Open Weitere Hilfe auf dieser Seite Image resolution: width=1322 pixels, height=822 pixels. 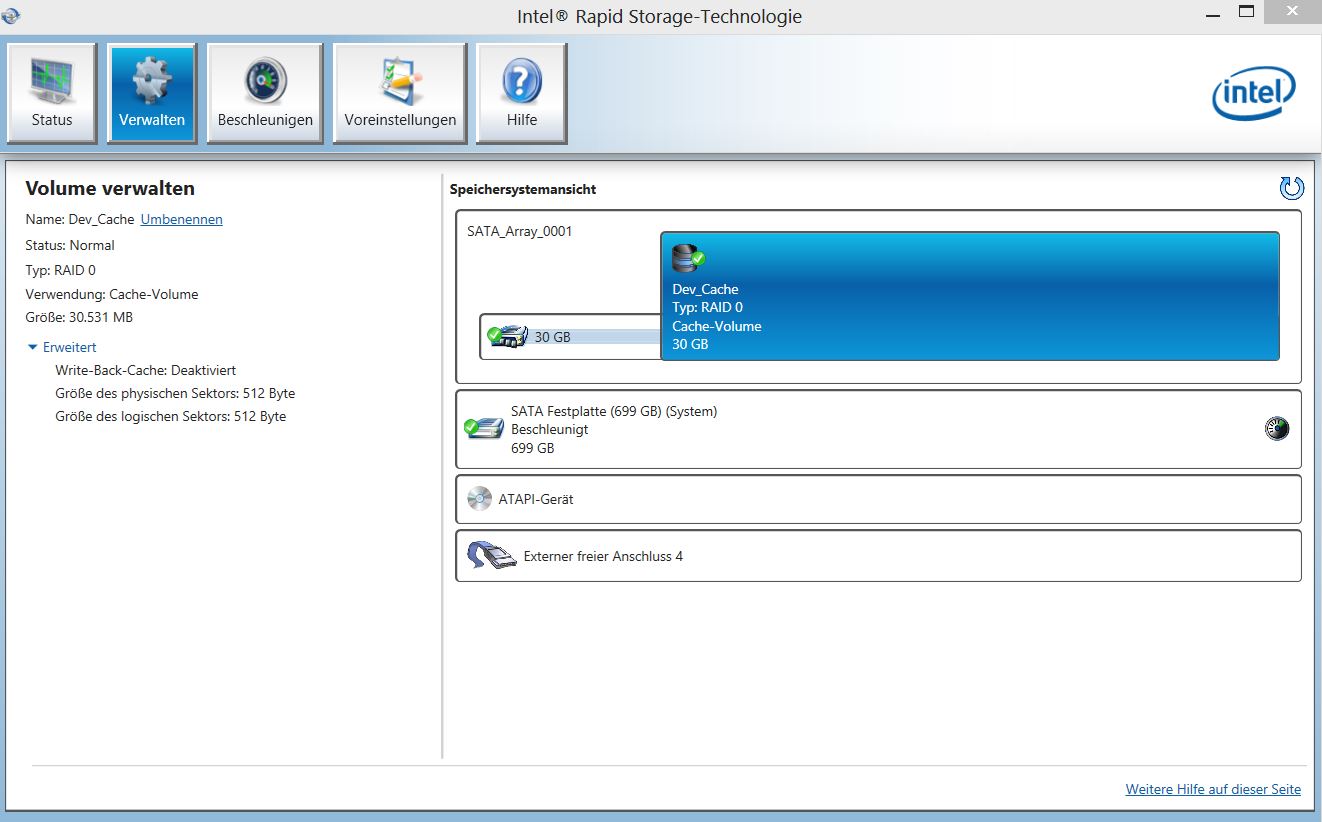(x=1213, y=789)
